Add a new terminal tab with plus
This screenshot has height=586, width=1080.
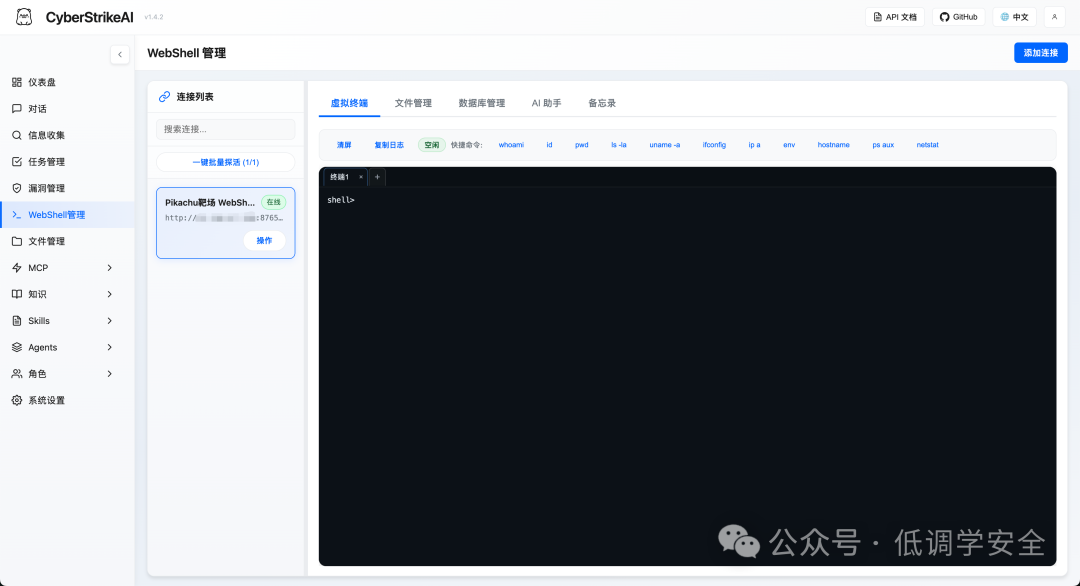(x=377, y=177)
